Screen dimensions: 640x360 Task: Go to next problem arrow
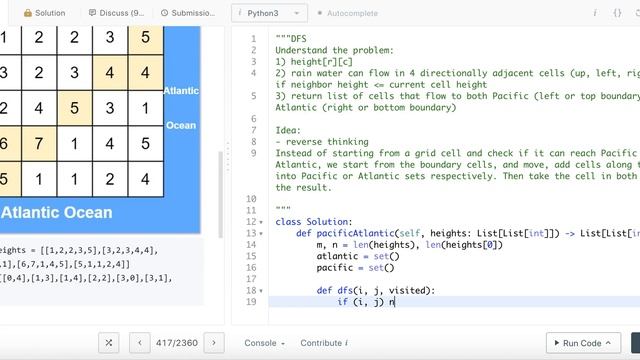(214, 343)
